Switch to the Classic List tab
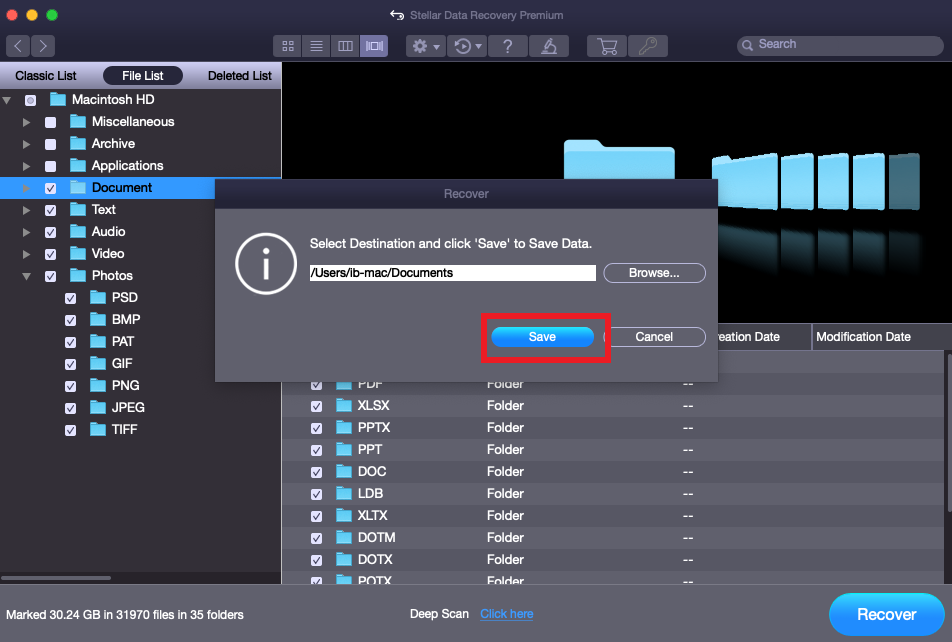 tap(46, 76)
